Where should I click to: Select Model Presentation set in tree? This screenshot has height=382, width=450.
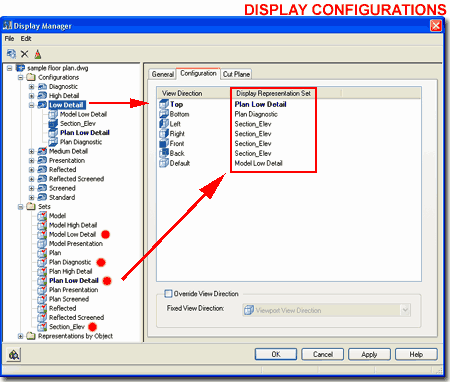coord(76,244)
